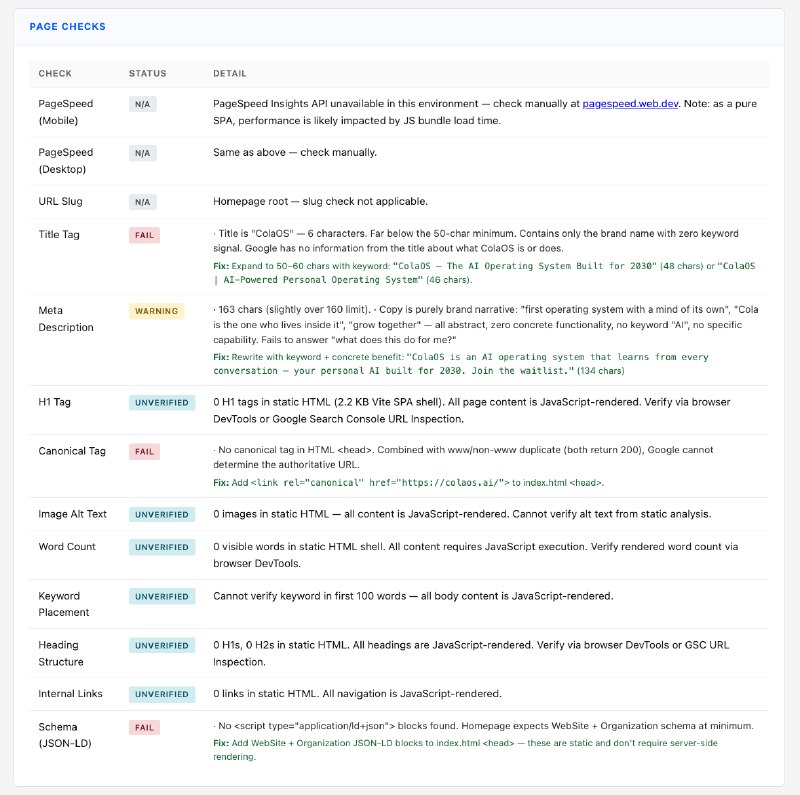Sort by the CHECK column header
The height and width of the screenshot is (795, 800).
click(x=56, y=73)
